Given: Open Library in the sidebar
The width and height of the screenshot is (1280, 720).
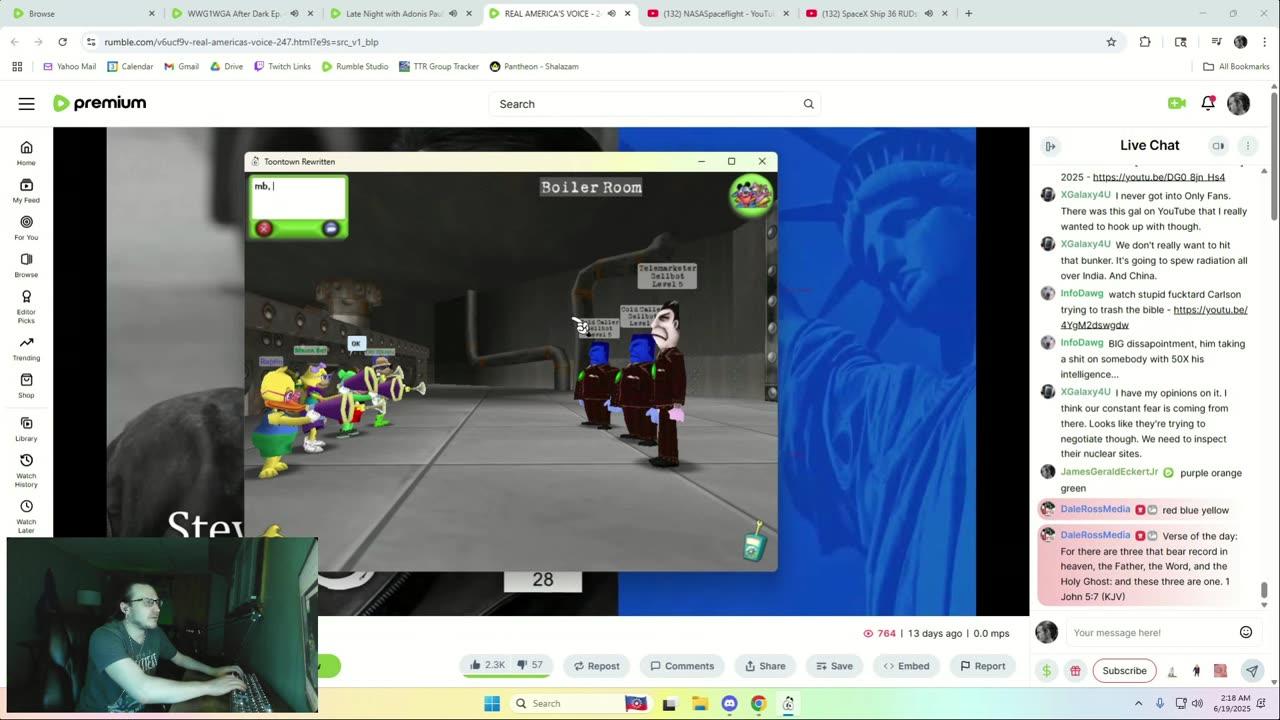Looking at the screenshot, I should click(26, 429).
